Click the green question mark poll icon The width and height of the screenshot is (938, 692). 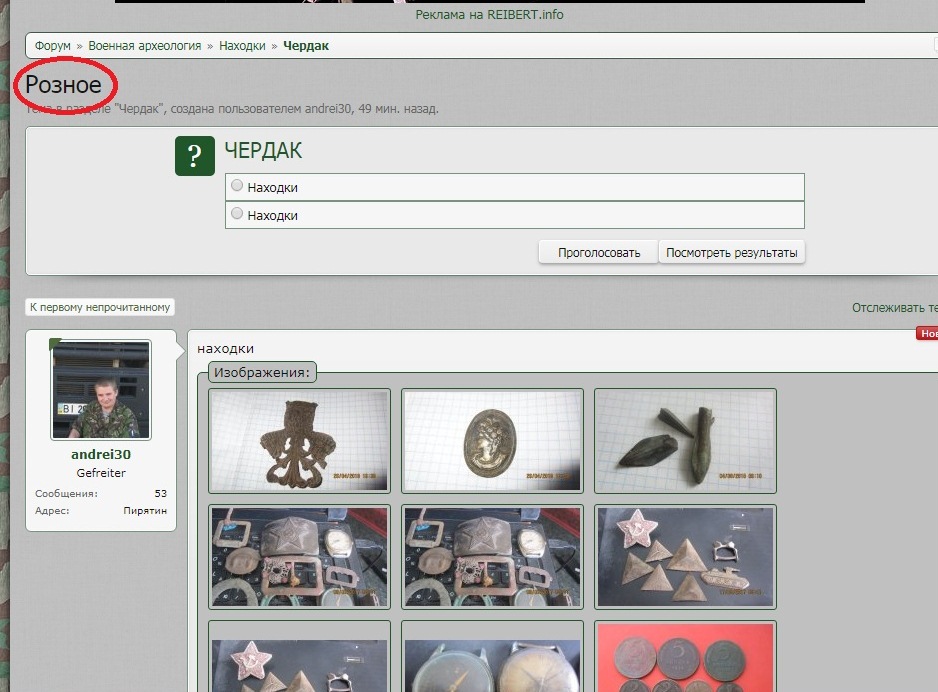click(195, 156)
